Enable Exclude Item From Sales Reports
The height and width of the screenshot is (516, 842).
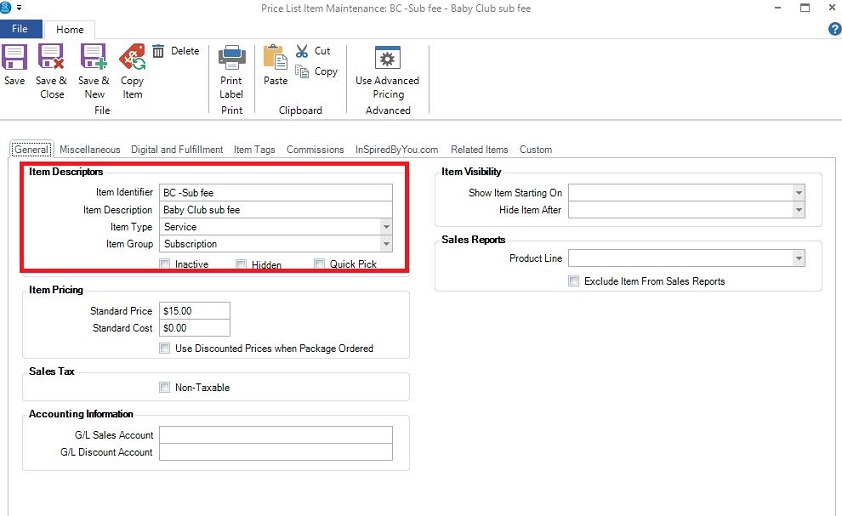pyautogui.click(x=574, y=282)
